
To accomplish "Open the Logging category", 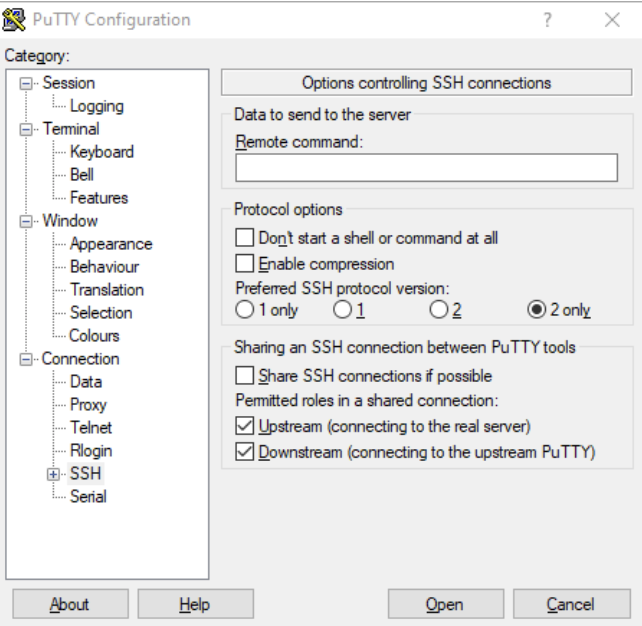I will coord(97,106).
